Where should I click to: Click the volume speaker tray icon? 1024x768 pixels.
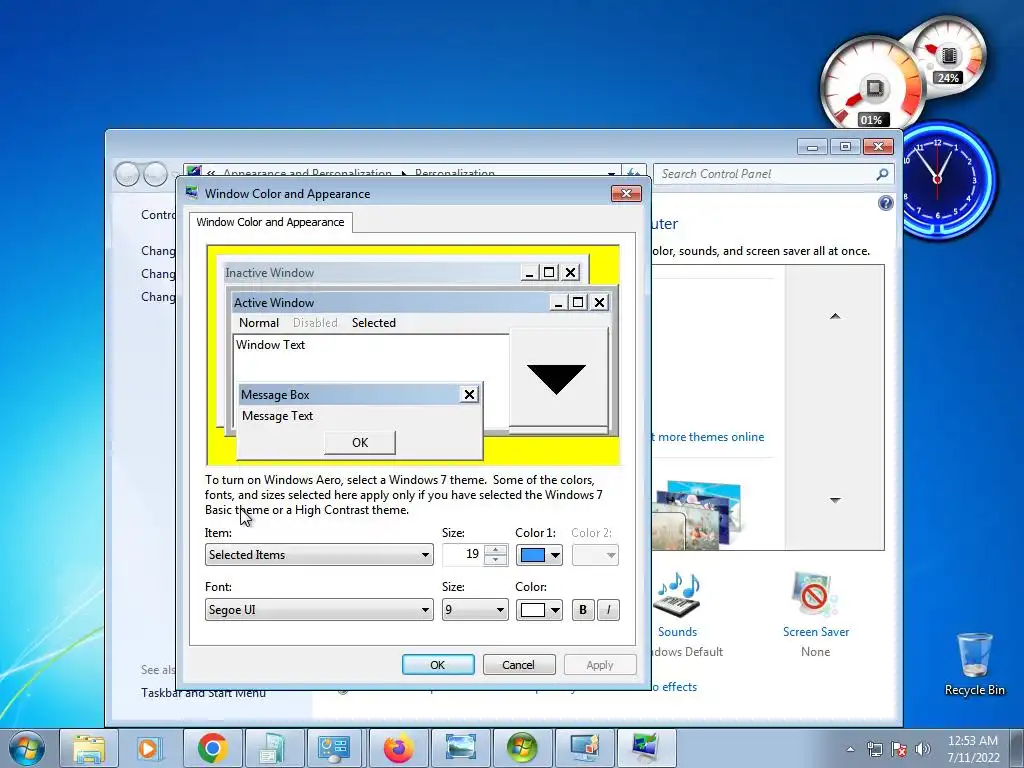pos(923,749)
